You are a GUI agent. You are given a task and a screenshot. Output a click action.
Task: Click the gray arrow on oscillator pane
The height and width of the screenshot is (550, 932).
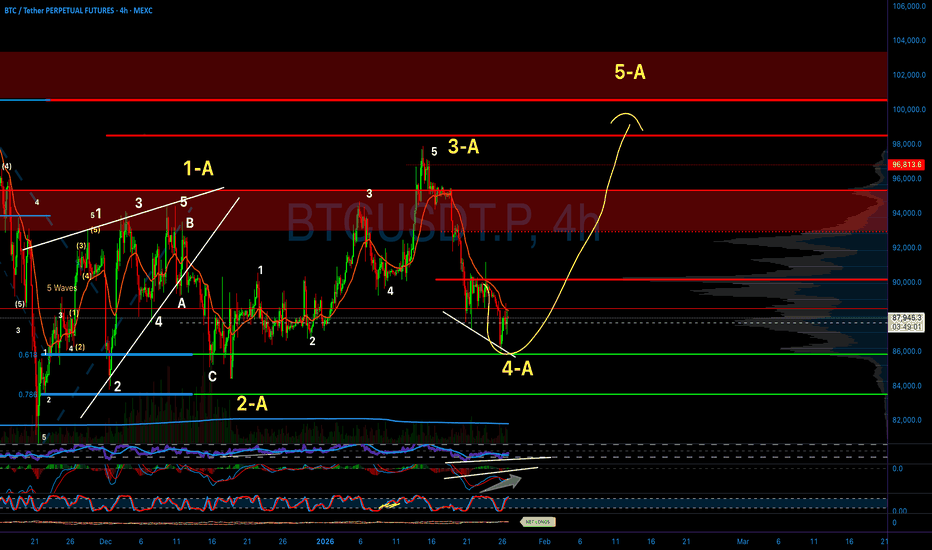(500, 483)
